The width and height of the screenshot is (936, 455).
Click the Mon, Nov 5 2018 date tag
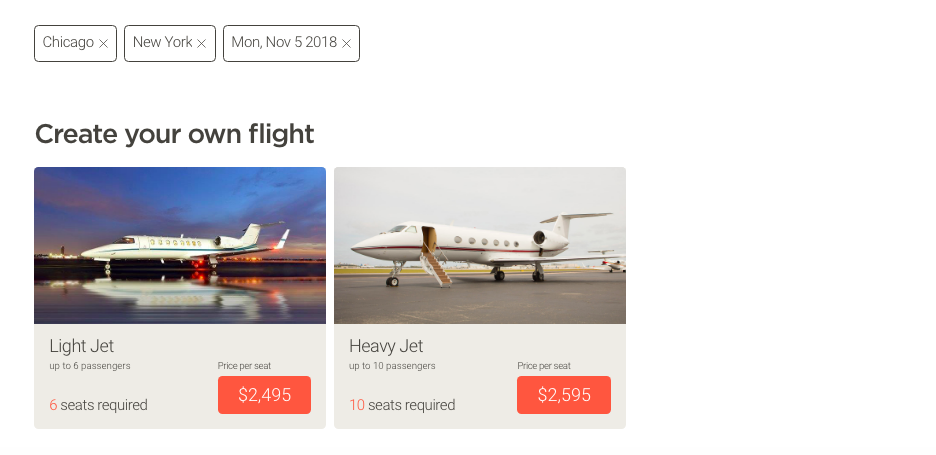[x=284, y=43]
